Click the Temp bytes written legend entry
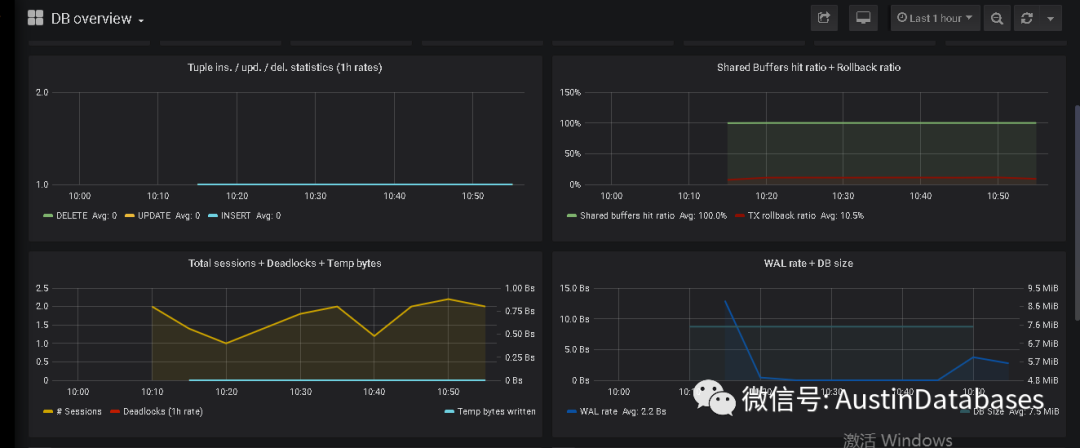Viewport: 1080px width, 448px height. coord(494,411)
